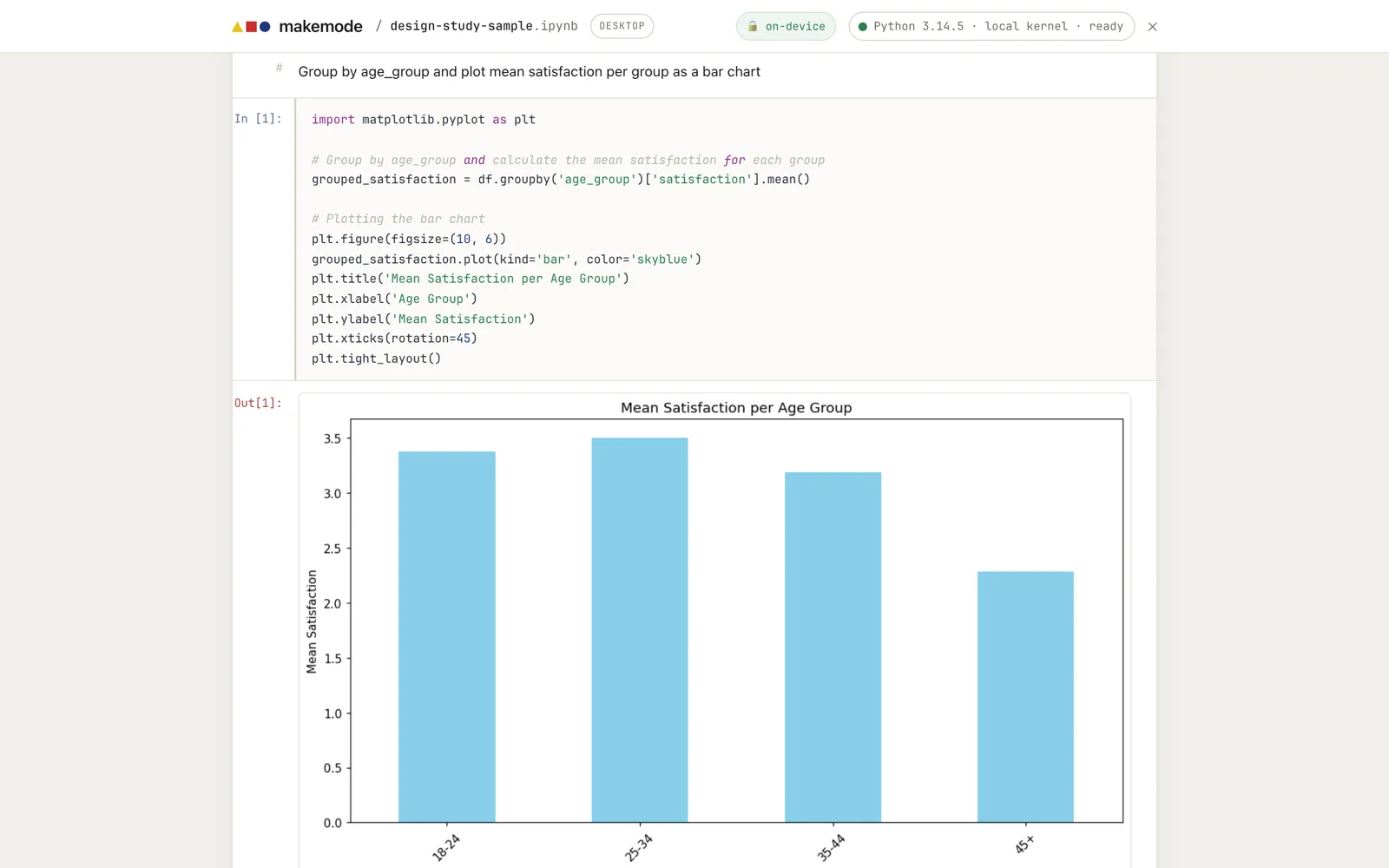Click the plt.xlabel('Age Group') line
1389x868 pixels.
tap(394, 299)
